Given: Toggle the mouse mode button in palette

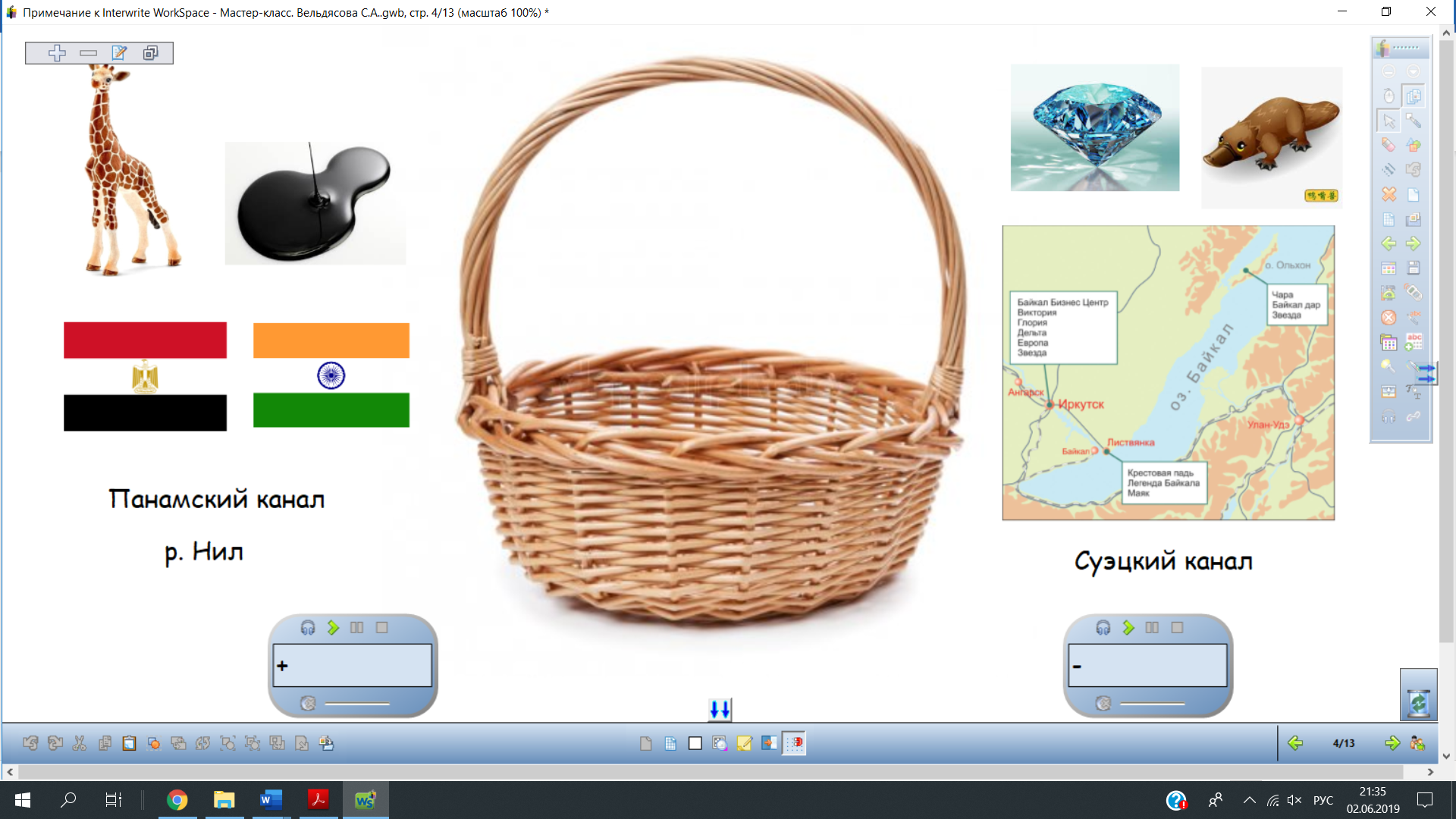Looking at the screenshot, I should 1389,96.
